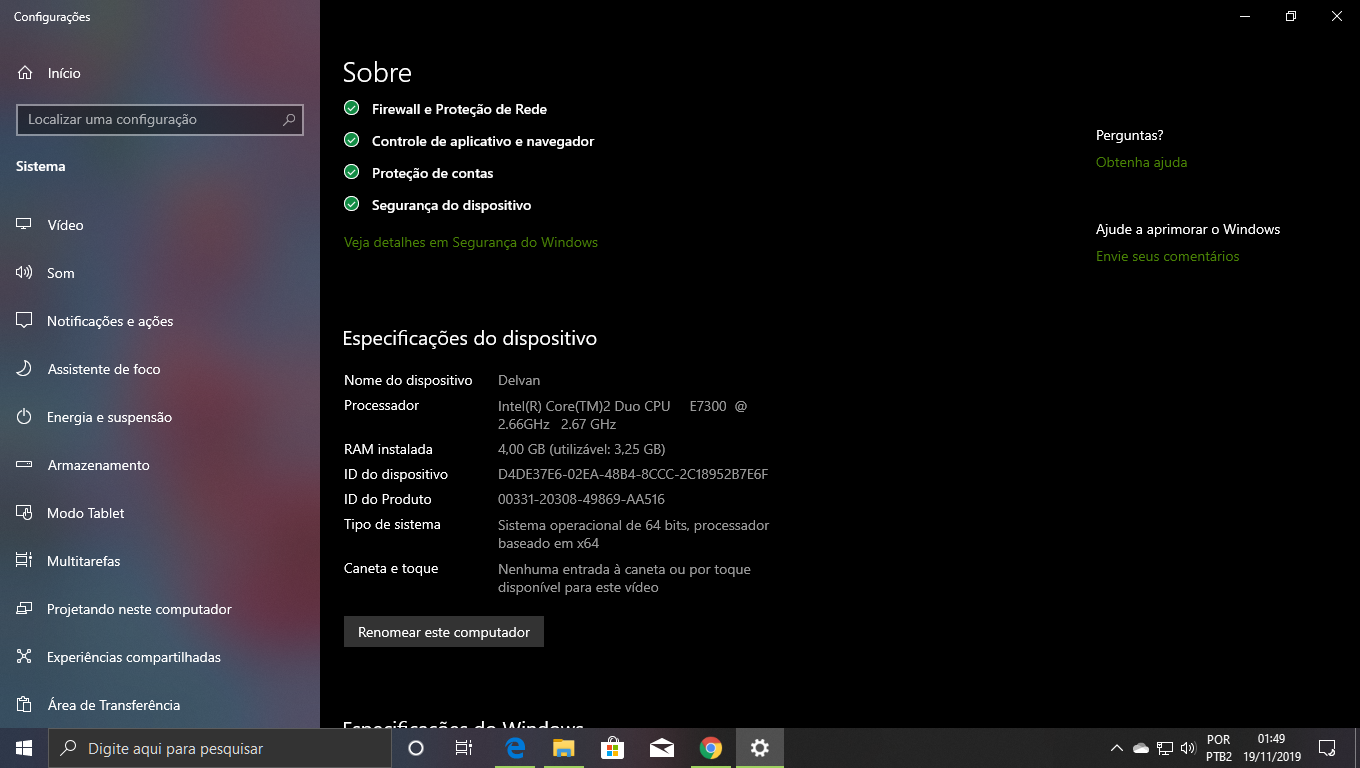This screenshot has height=768, width=1360.
Task: Click green check beside Segurança do dispositivo
Action: tap(351, 204)
